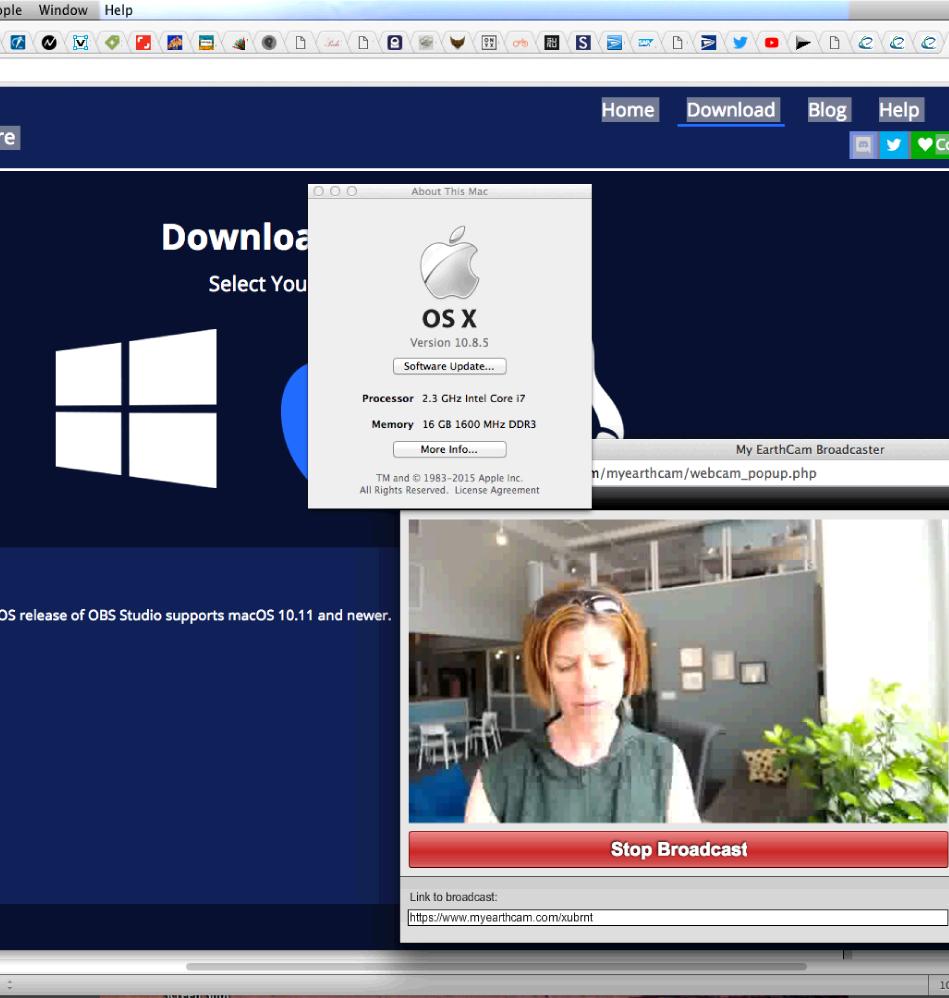Switch to the YouTube pinned tab
This screenshot has height=998, width=949.
[771, 43]
